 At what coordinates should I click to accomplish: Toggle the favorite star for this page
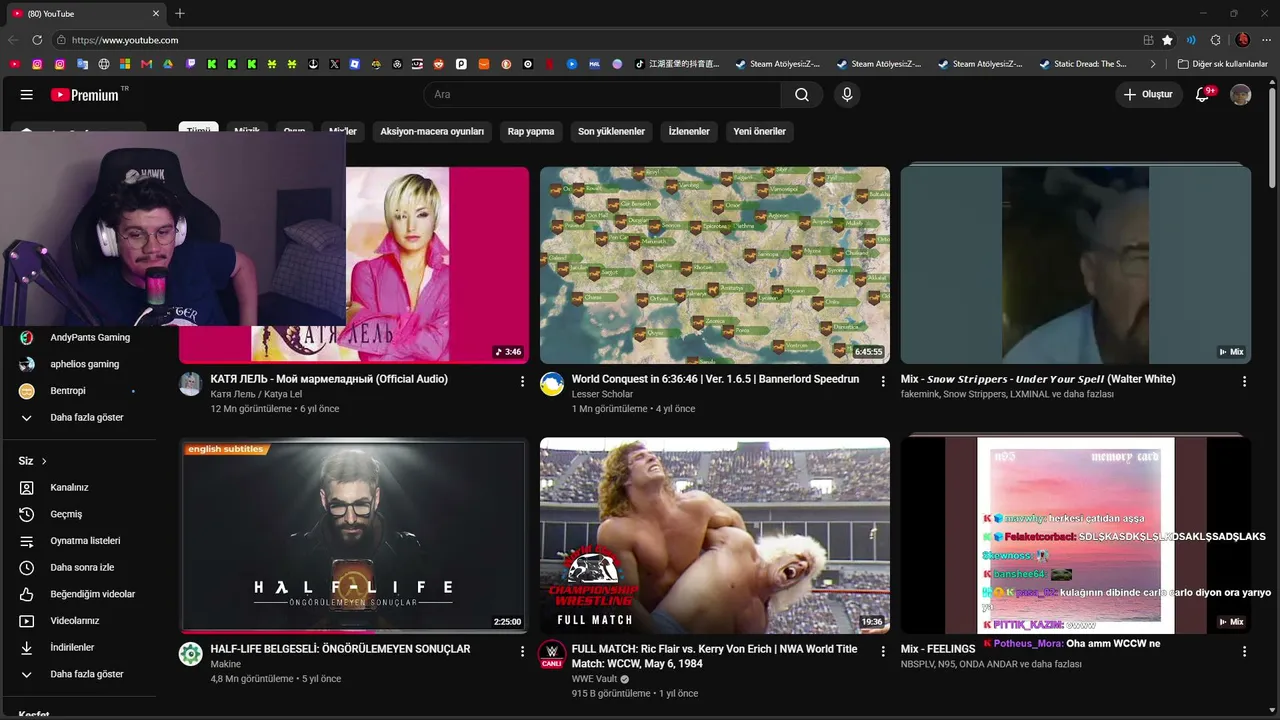click(x=1167, y=40)
